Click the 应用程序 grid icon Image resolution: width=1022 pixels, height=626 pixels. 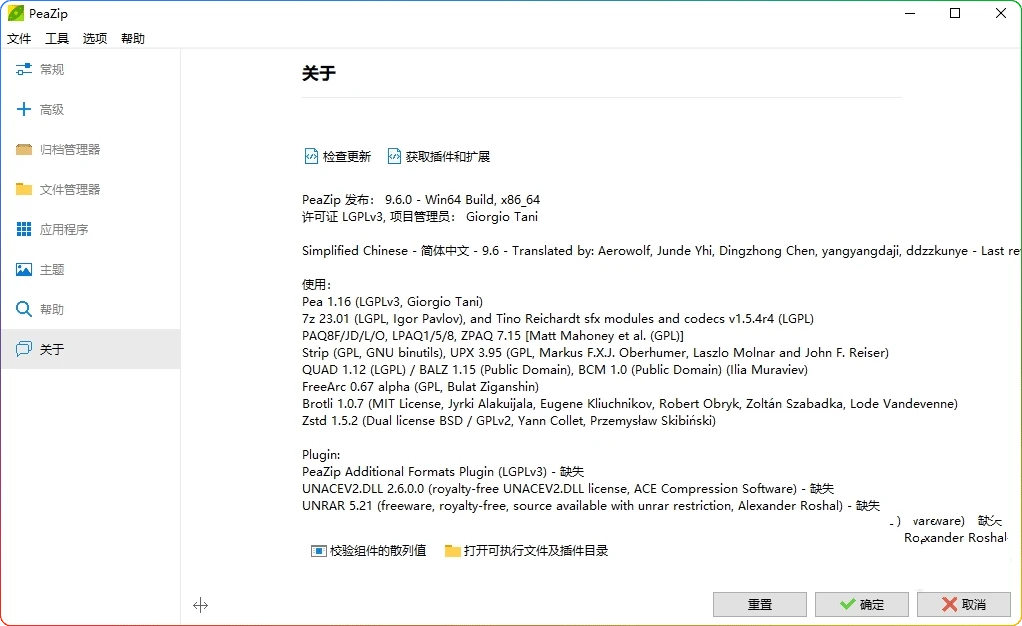pos(23,229)
